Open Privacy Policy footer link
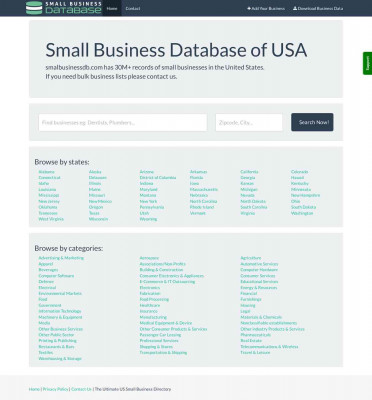This screenshot has width=372, height=400. 56,389
